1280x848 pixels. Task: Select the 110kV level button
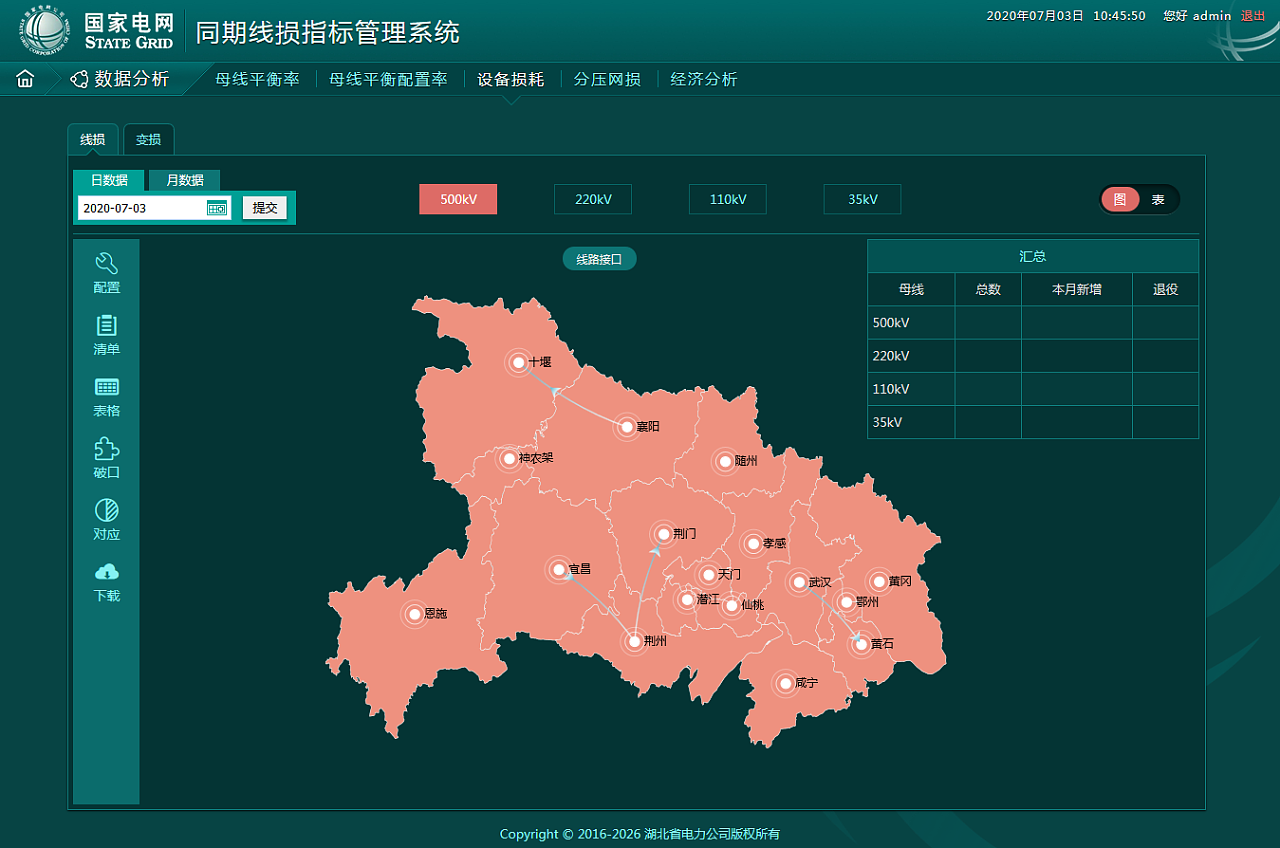point(727,199)
